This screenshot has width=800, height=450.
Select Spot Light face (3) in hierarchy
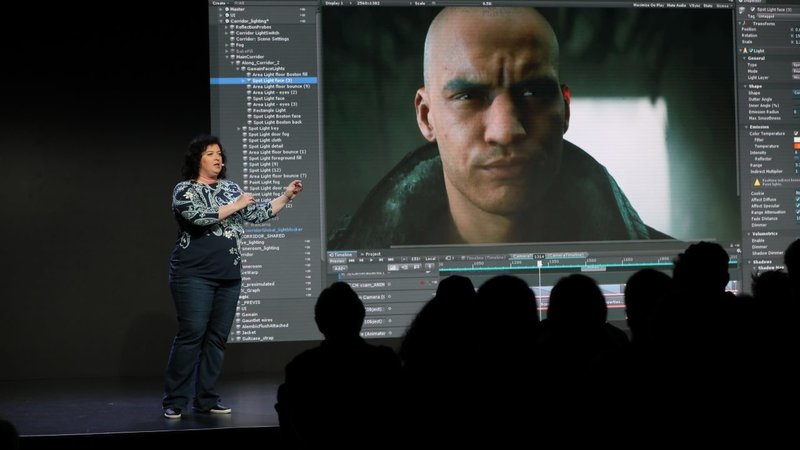(x=264, y=81)
